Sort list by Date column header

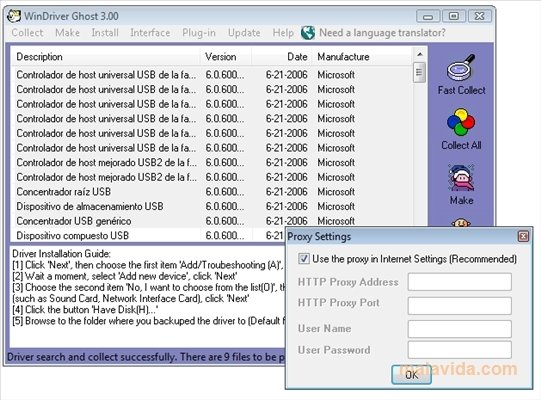coord(282,57)
